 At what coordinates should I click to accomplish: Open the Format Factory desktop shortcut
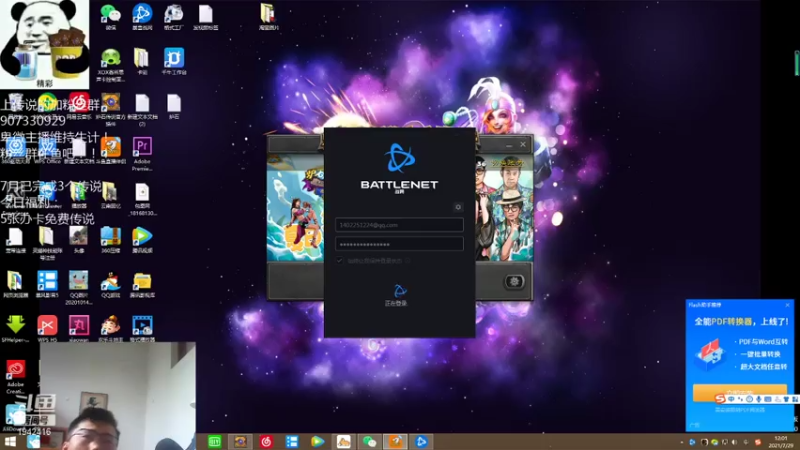[173, 17]
